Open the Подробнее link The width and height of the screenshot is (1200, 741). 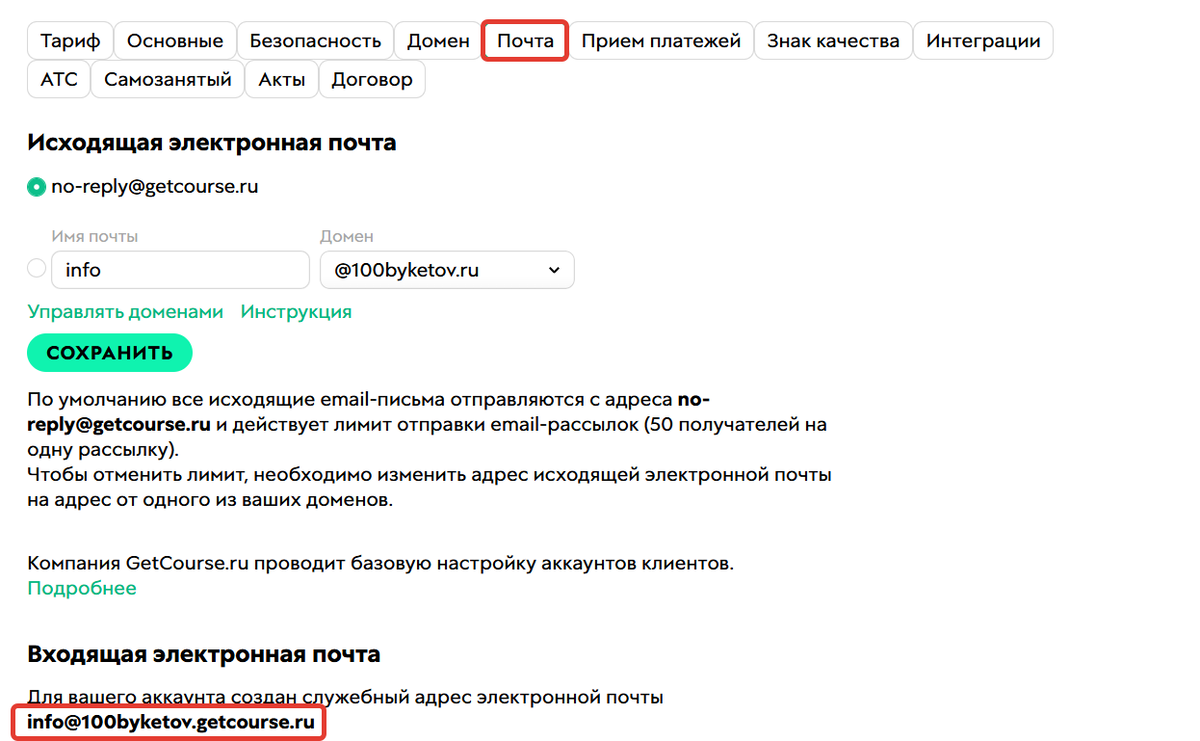pyautogui.click(x=82, y=588)
